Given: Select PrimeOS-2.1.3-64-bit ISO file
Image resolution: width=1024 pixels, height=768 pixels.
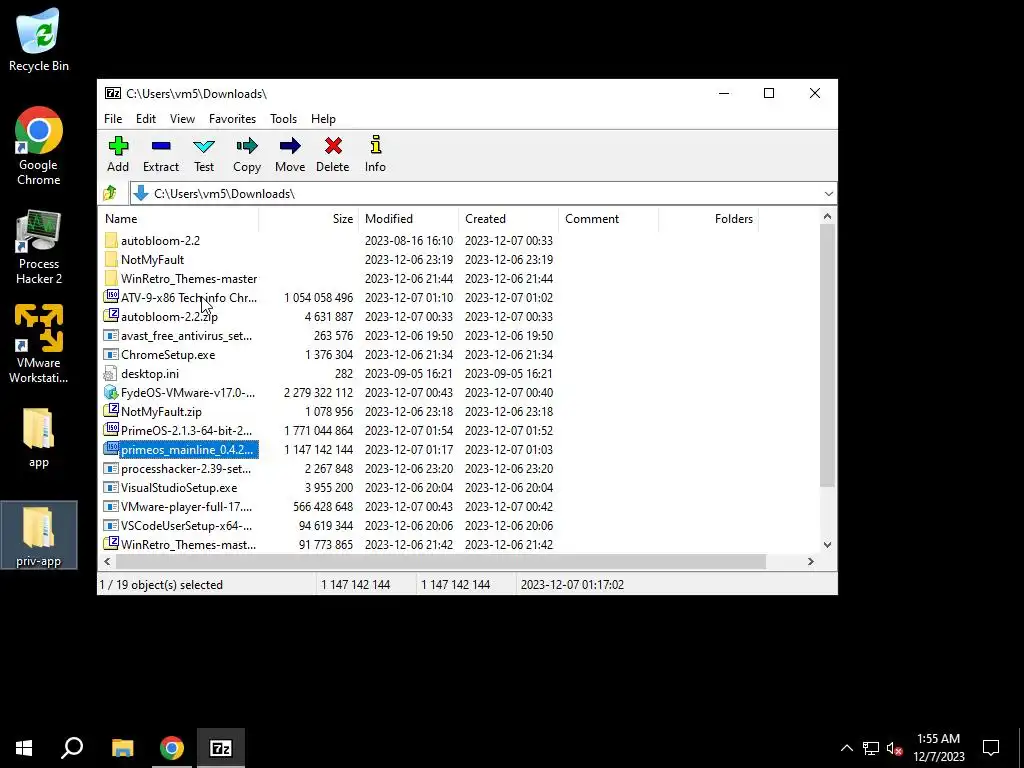Looking at the screenshot, I should pos(186,430).
